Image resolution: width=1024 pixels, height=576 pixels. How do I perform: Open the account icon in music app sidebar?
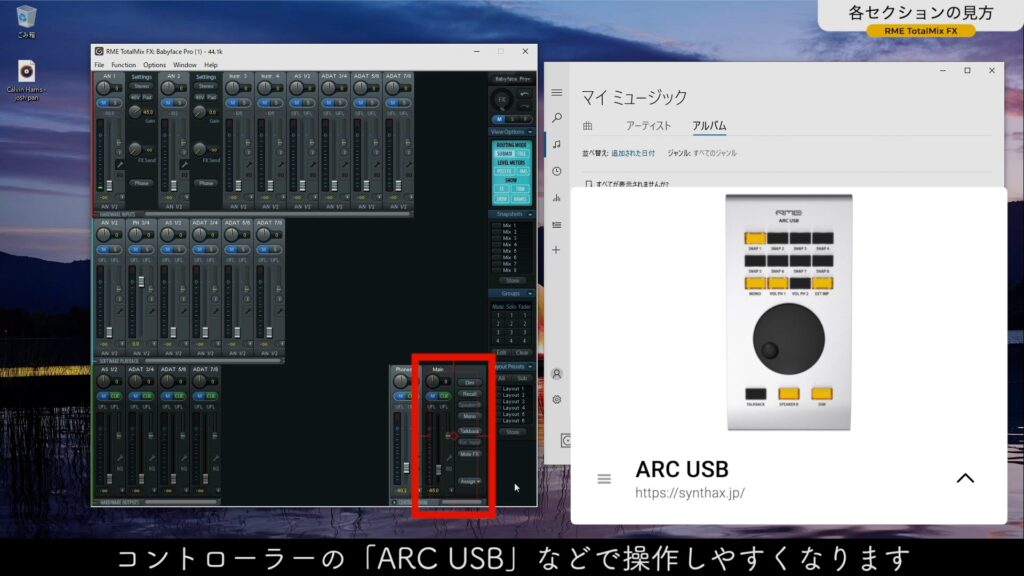(x=556, y=374)
